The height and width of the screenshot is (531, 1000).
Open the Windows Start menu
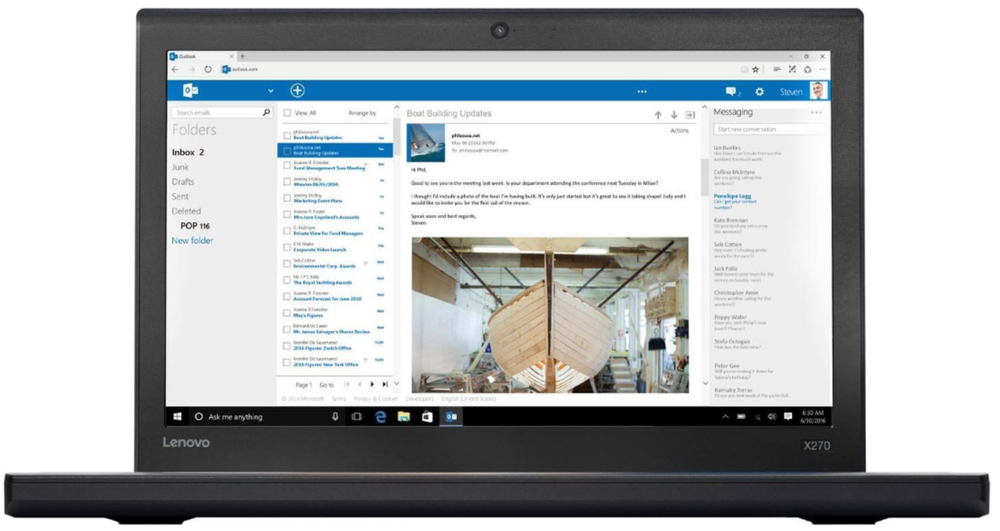(178, 417)
